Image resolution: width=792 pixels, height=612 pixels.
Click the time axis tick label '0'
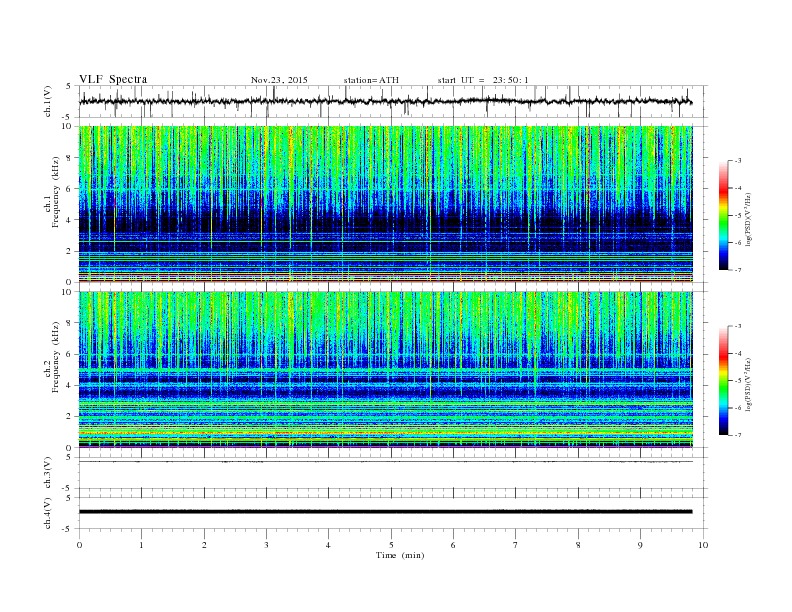[x=79, y=545]
